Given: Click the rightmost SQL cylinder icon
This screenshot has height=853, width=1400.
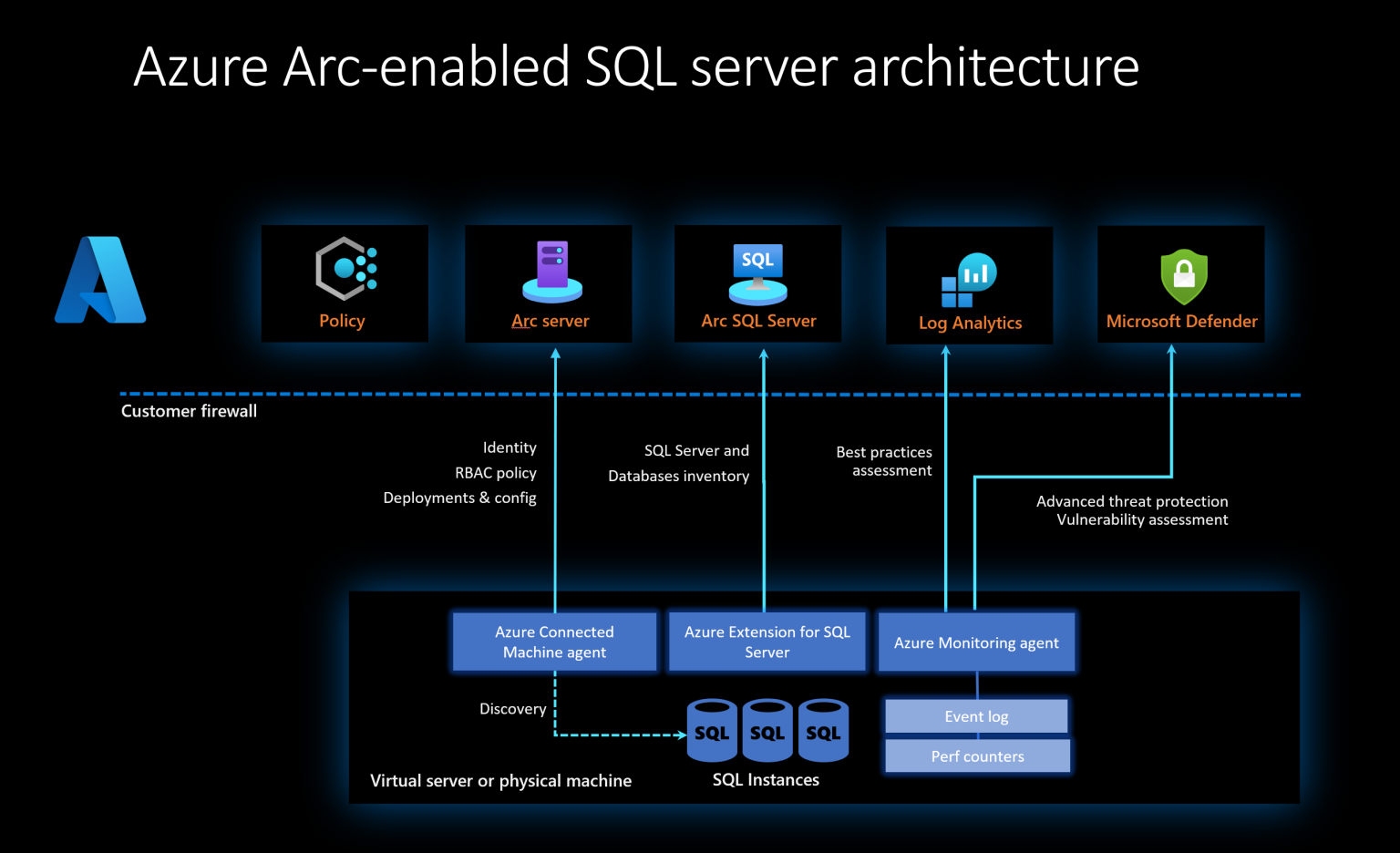Looking at the screenshot, I should pyautogui.click(x=823, y=729).
